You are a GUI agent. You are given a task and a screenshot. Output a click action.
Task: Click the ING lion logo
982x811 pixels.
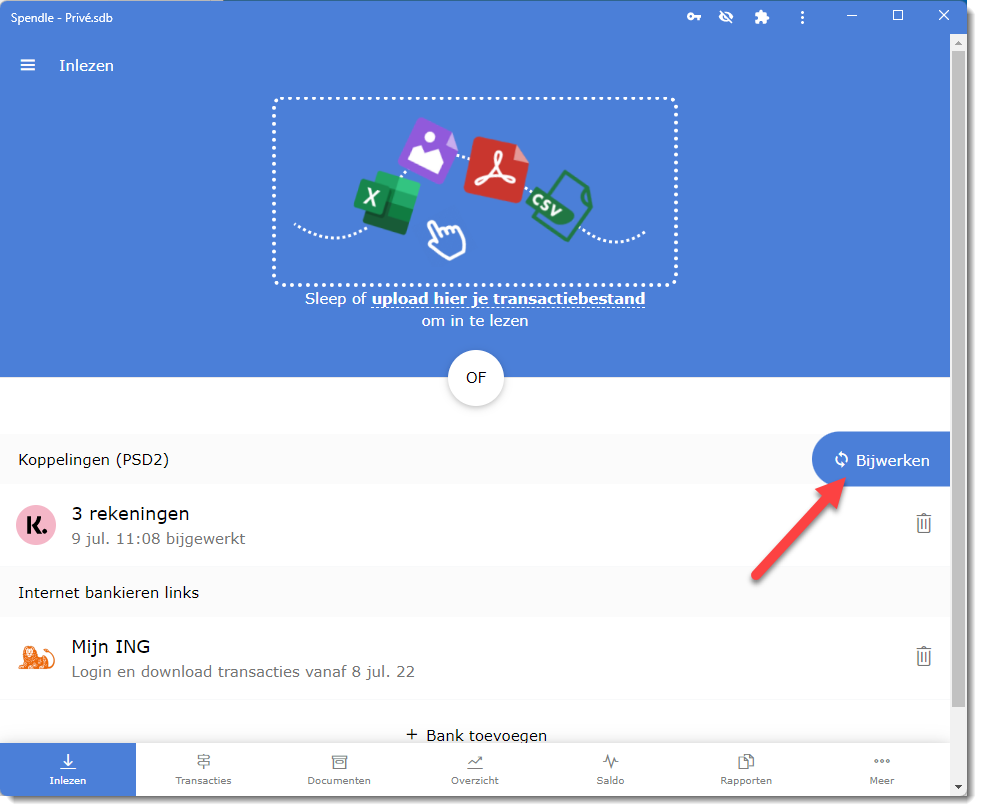click(x=36, y=658)
